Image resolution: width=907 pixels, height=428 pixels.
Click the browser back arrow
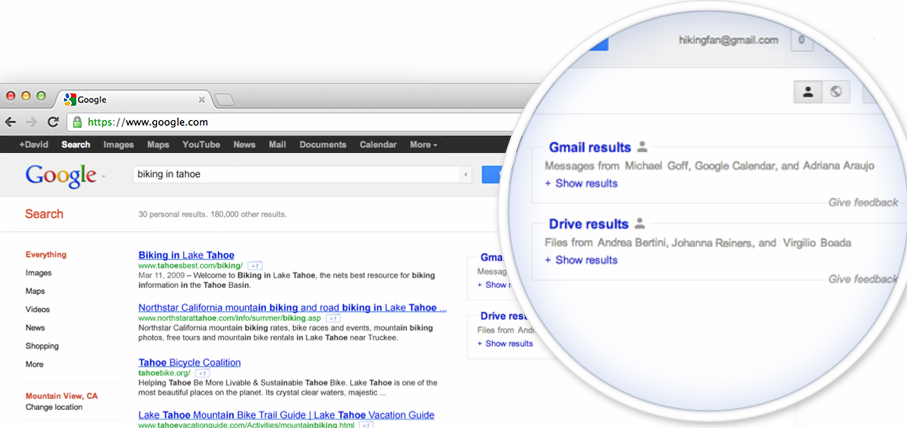[10, 122]
